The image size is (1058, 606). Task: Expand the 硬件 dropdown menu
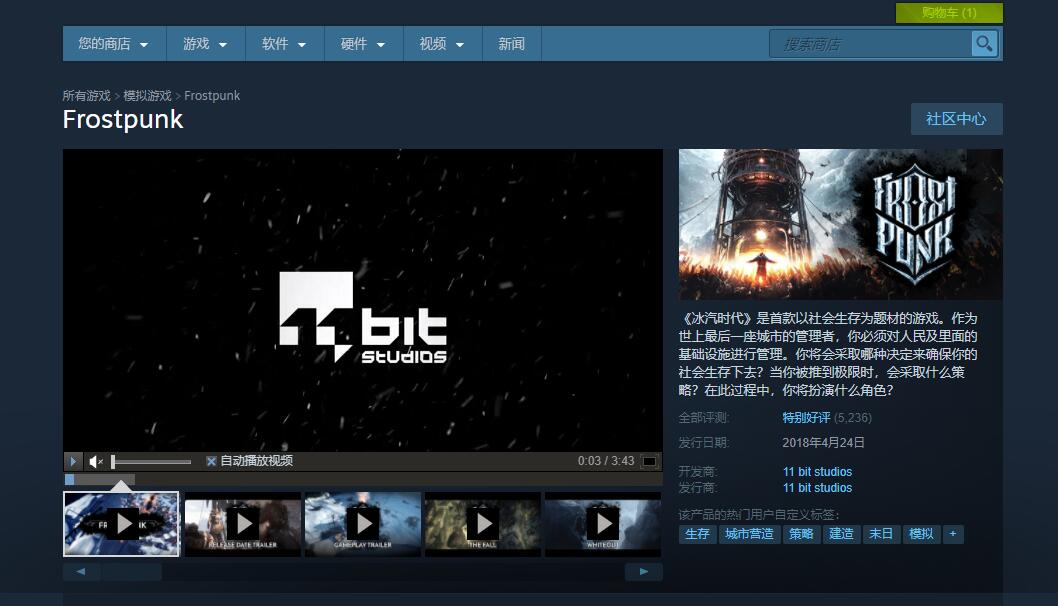point(364,44)
